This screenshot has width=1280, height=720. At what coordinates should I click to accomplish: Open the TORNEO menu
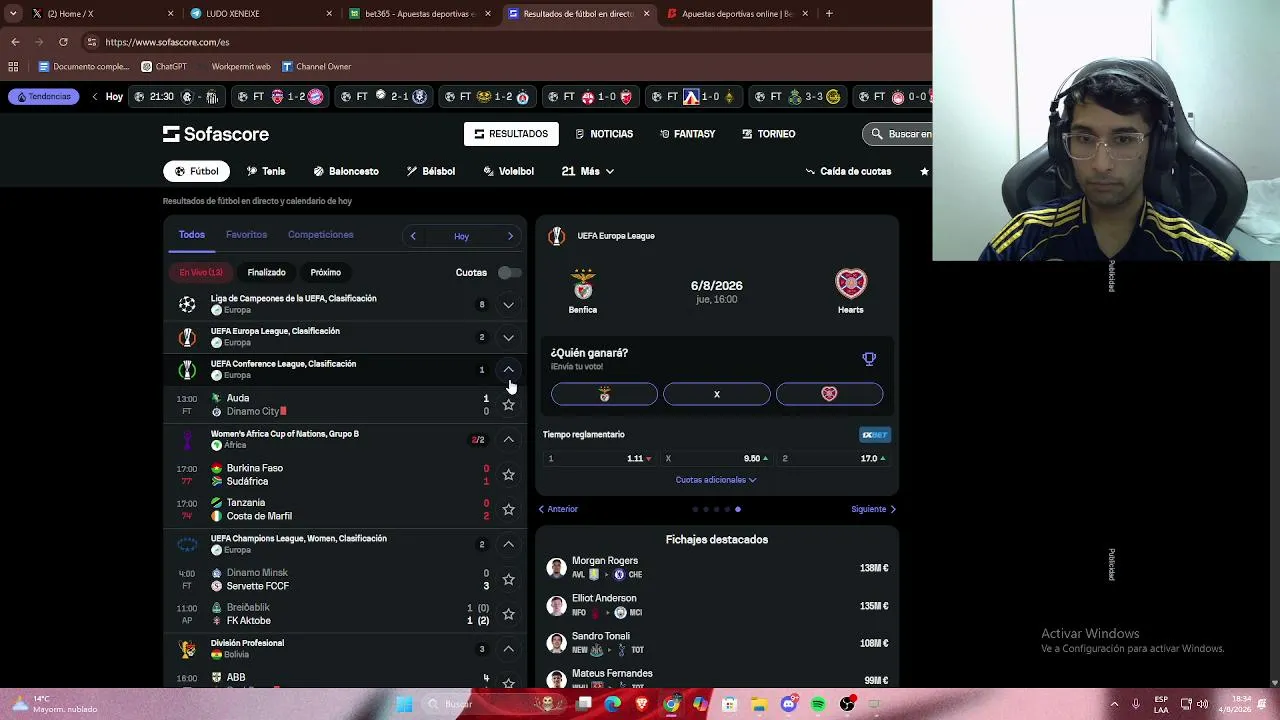[769, 134]
